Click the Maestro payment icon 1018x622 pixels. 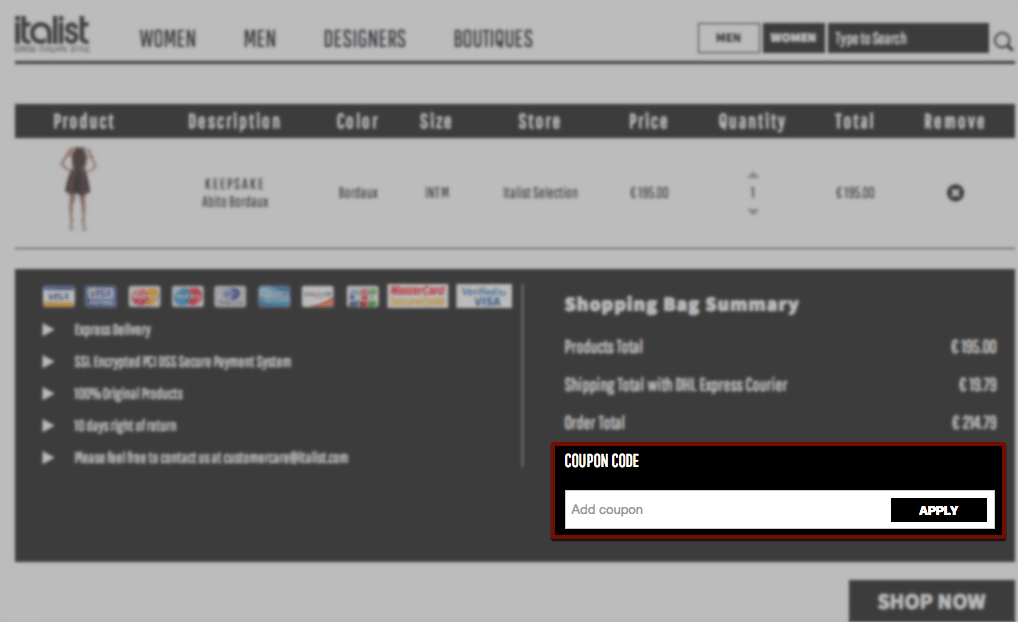tap(188, 296)
